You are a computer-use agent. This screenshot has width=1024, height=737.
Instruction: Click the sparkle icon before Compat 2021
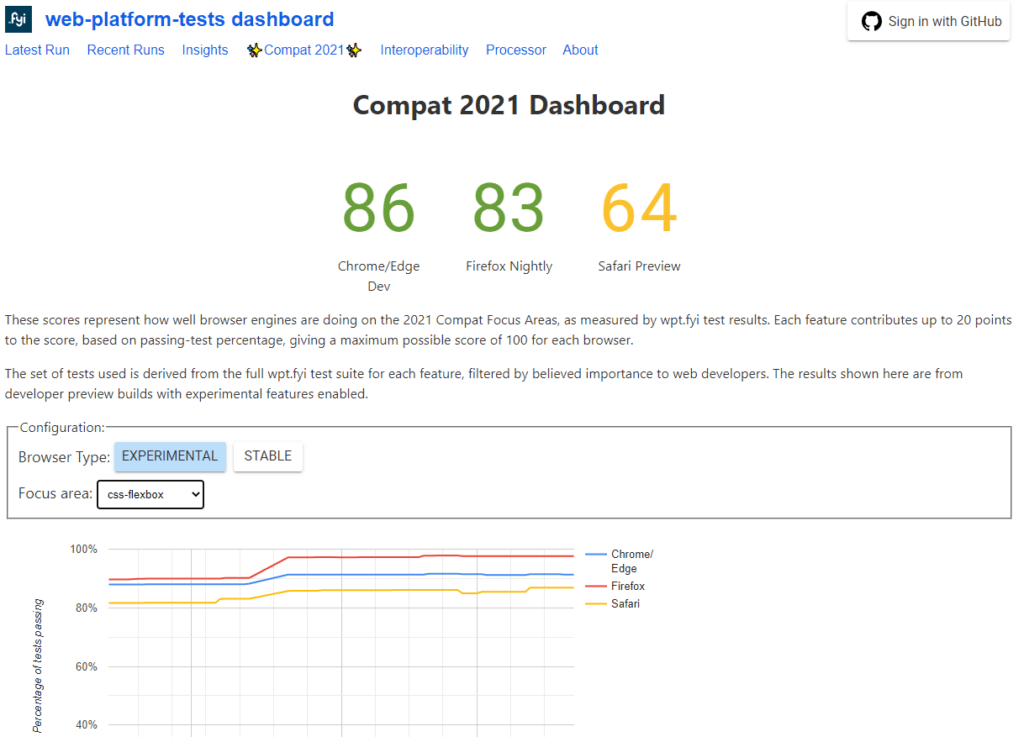[x=254, y=50]
